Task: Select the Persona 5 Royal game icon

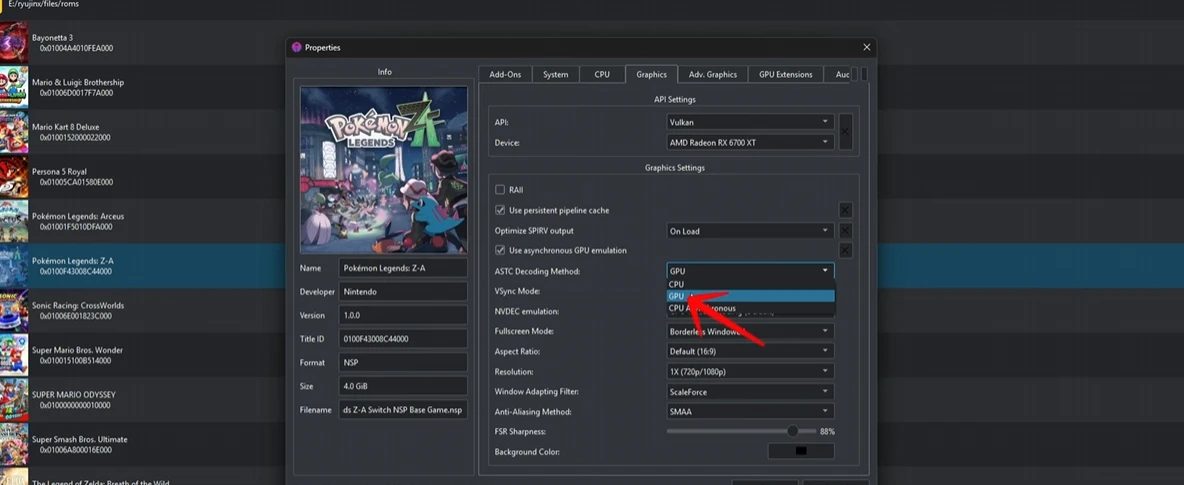Action: click(x=13, y=177)
